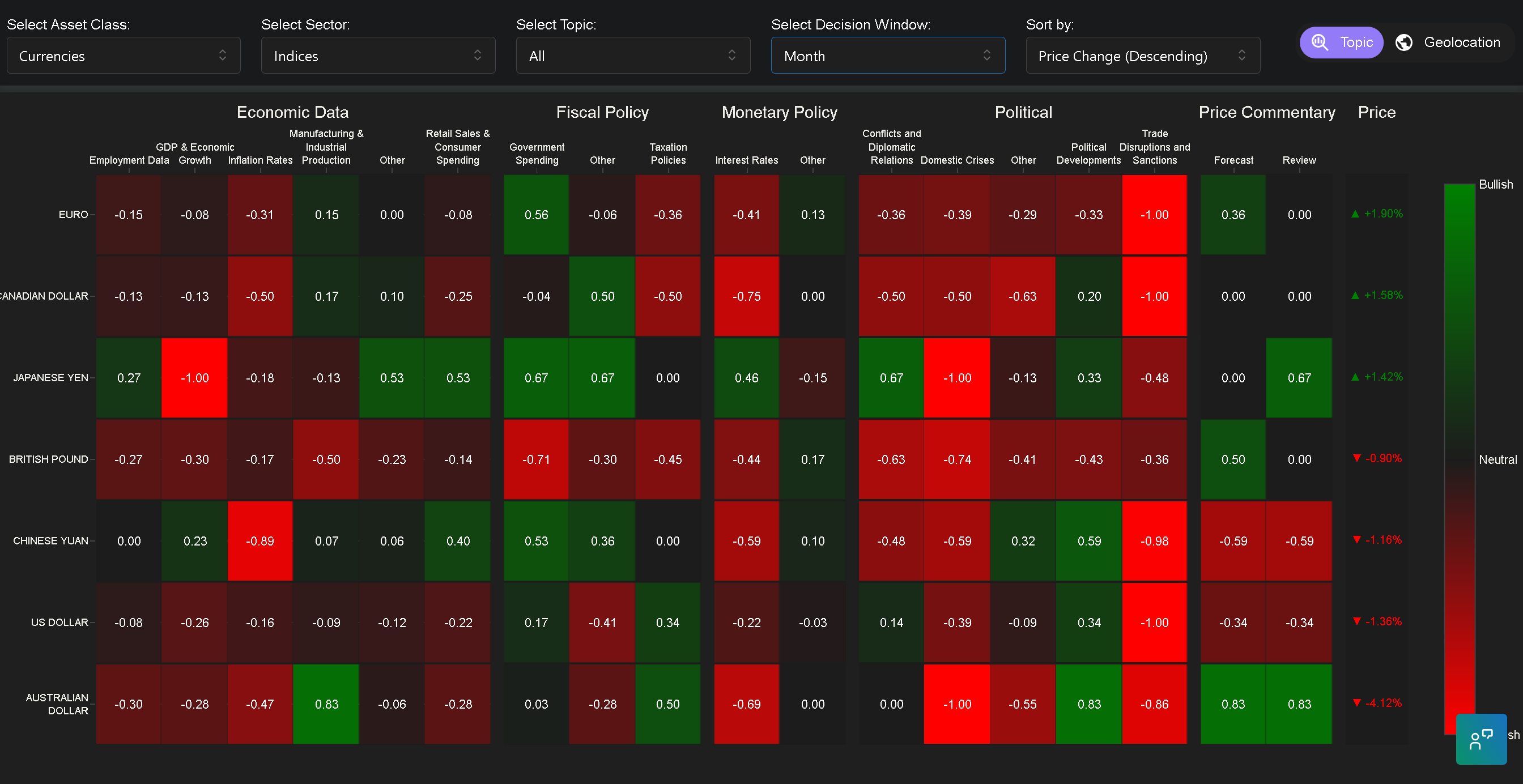Expand the Decision Window dropdown set to Month
1523x784 pixels.
[x=887, y=56]
